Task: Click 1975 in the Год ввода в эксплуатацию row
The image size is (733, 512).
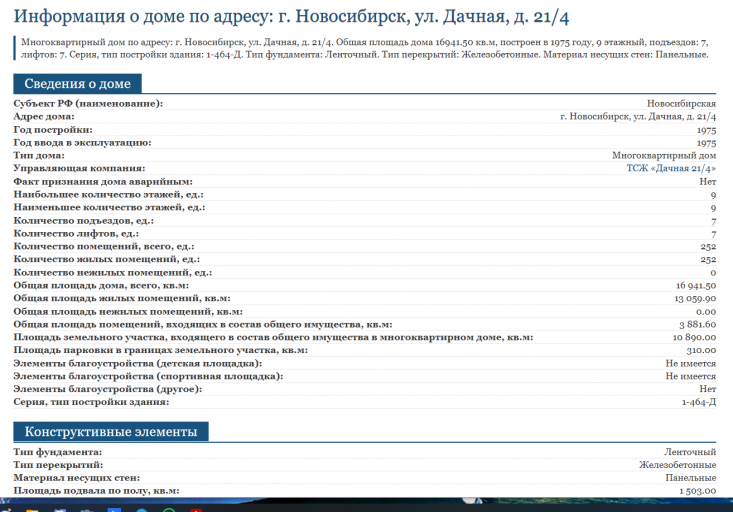Action: click(x=706, y=143)
